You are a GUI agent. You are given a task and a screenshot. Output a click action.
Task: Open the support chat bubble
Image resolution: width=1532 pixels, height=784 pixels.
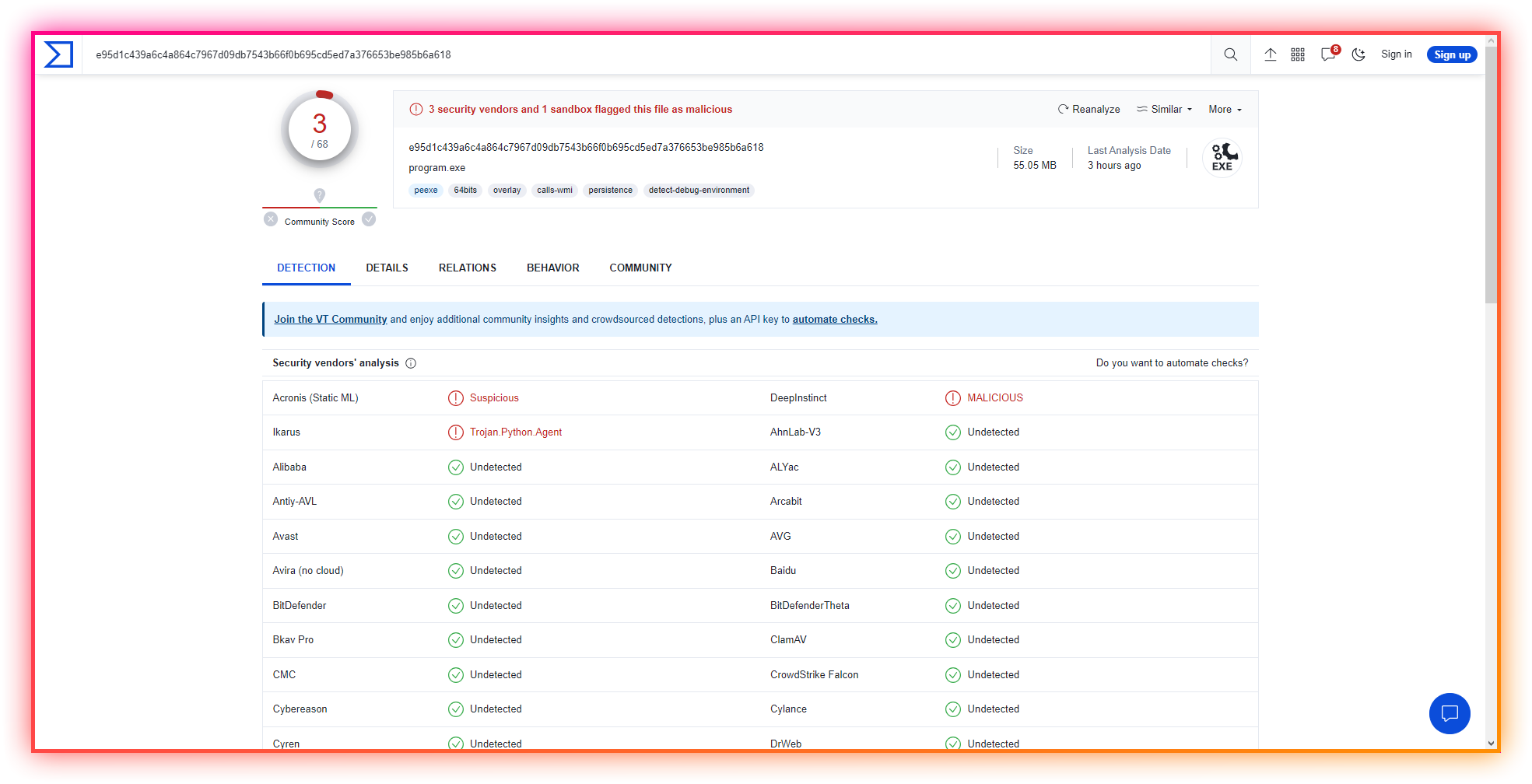tap(1450, 713)
